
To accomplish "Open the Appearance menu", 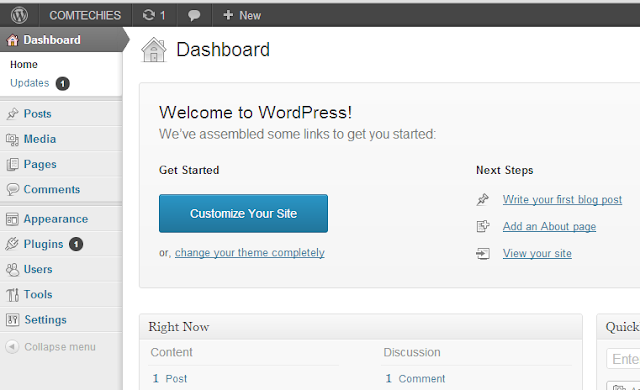I will pyautogui.click(x=56, y=219).
